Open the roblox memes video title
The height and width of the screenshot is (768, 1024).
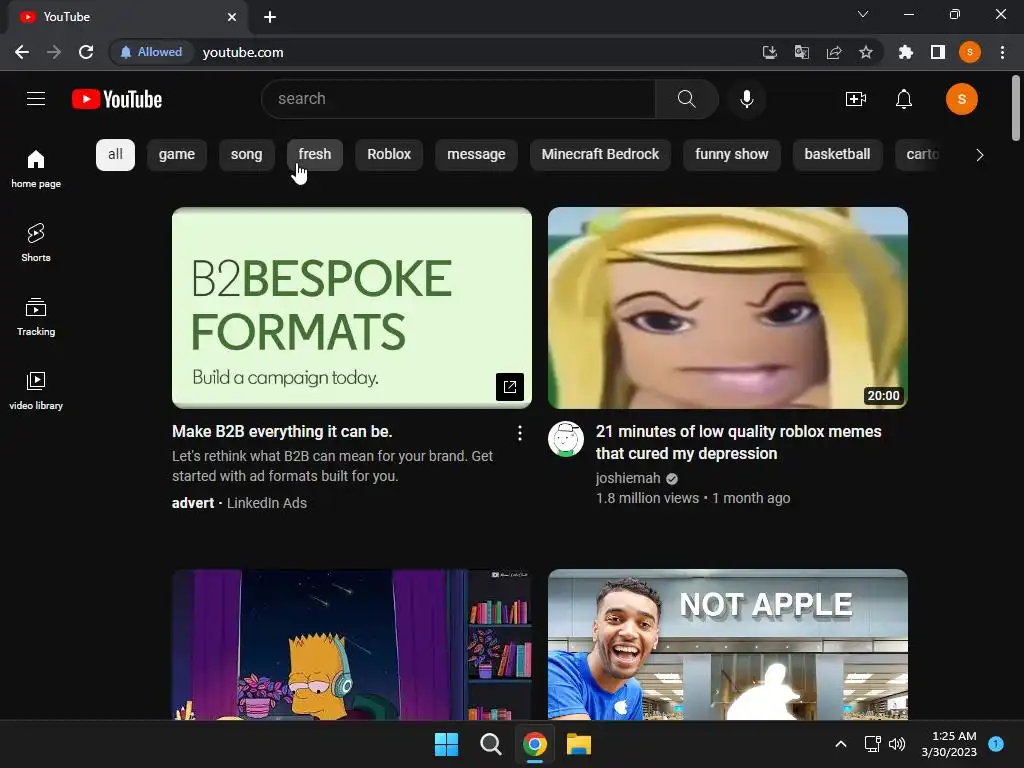[x=739, y=443]
